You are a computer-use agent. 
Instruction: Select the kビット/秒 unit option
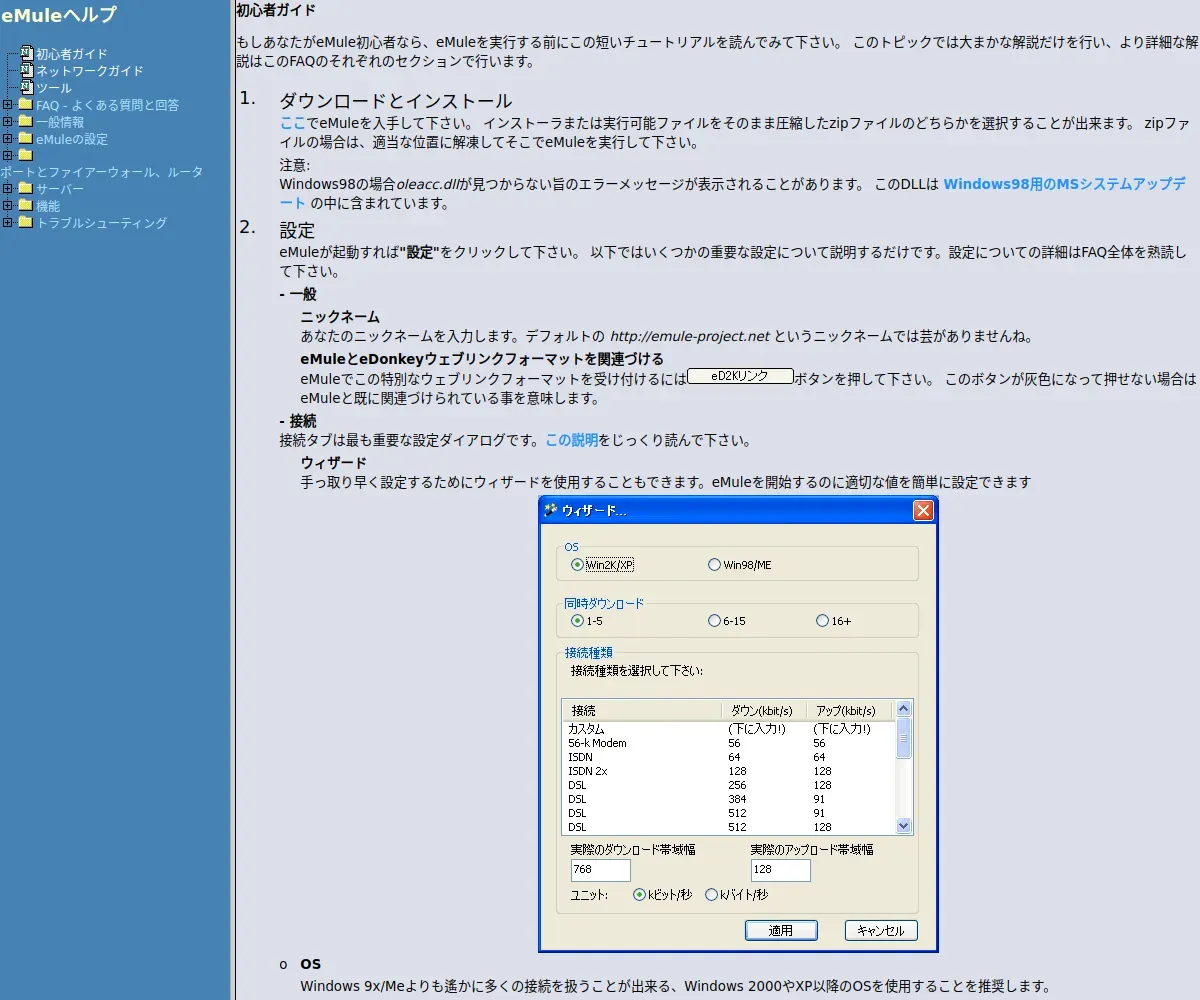(x=640, y=895)
